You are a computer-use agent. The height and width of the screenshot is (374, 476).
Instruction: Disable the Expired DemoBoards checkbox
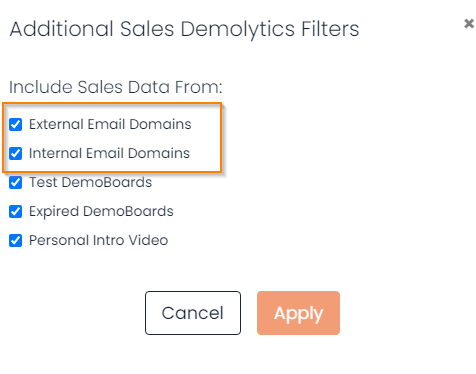click(15, 211)
